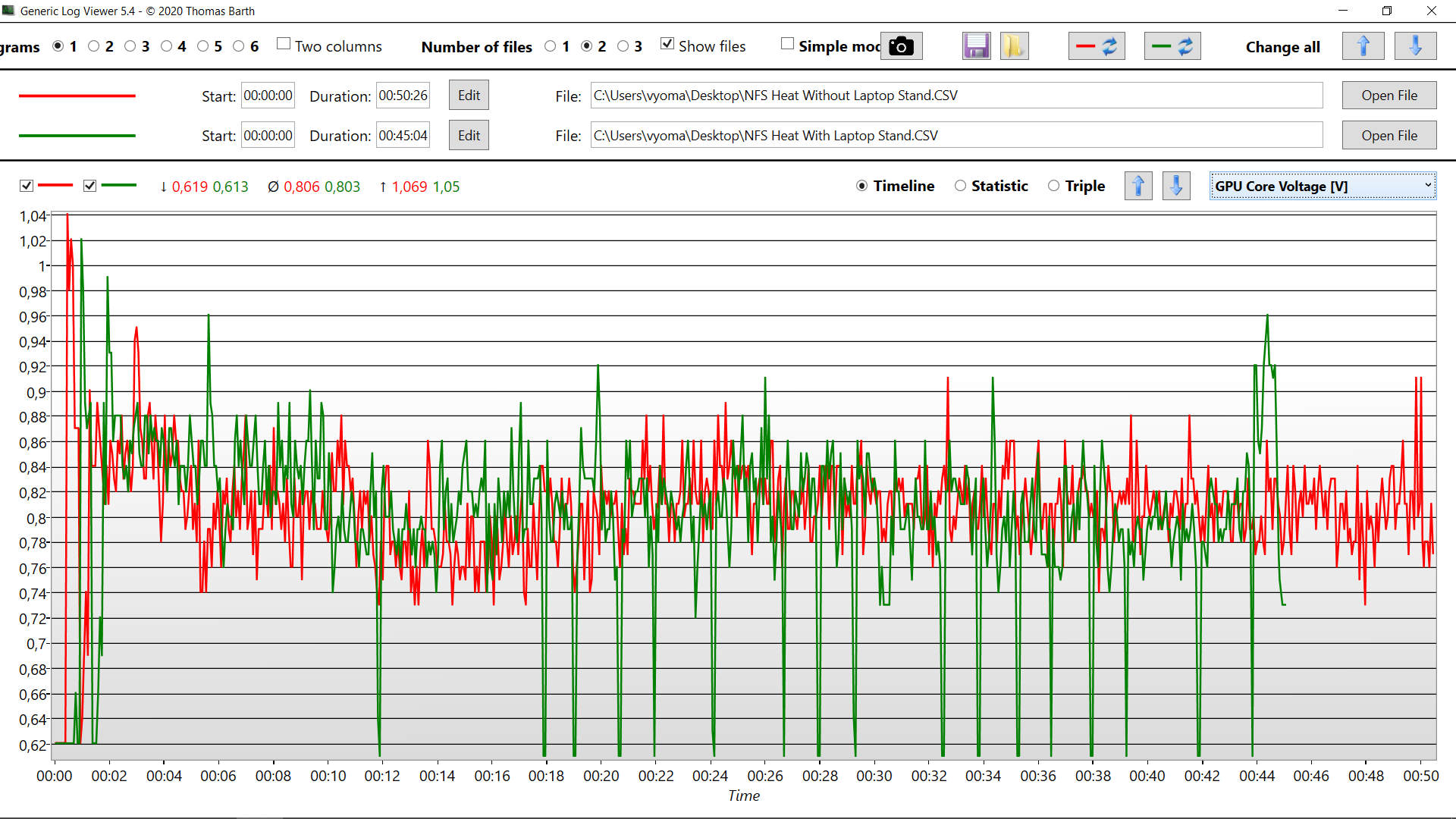Screen dimensions: 1456x819
Task: Click the green file Start time field
Action: point(268,136)
